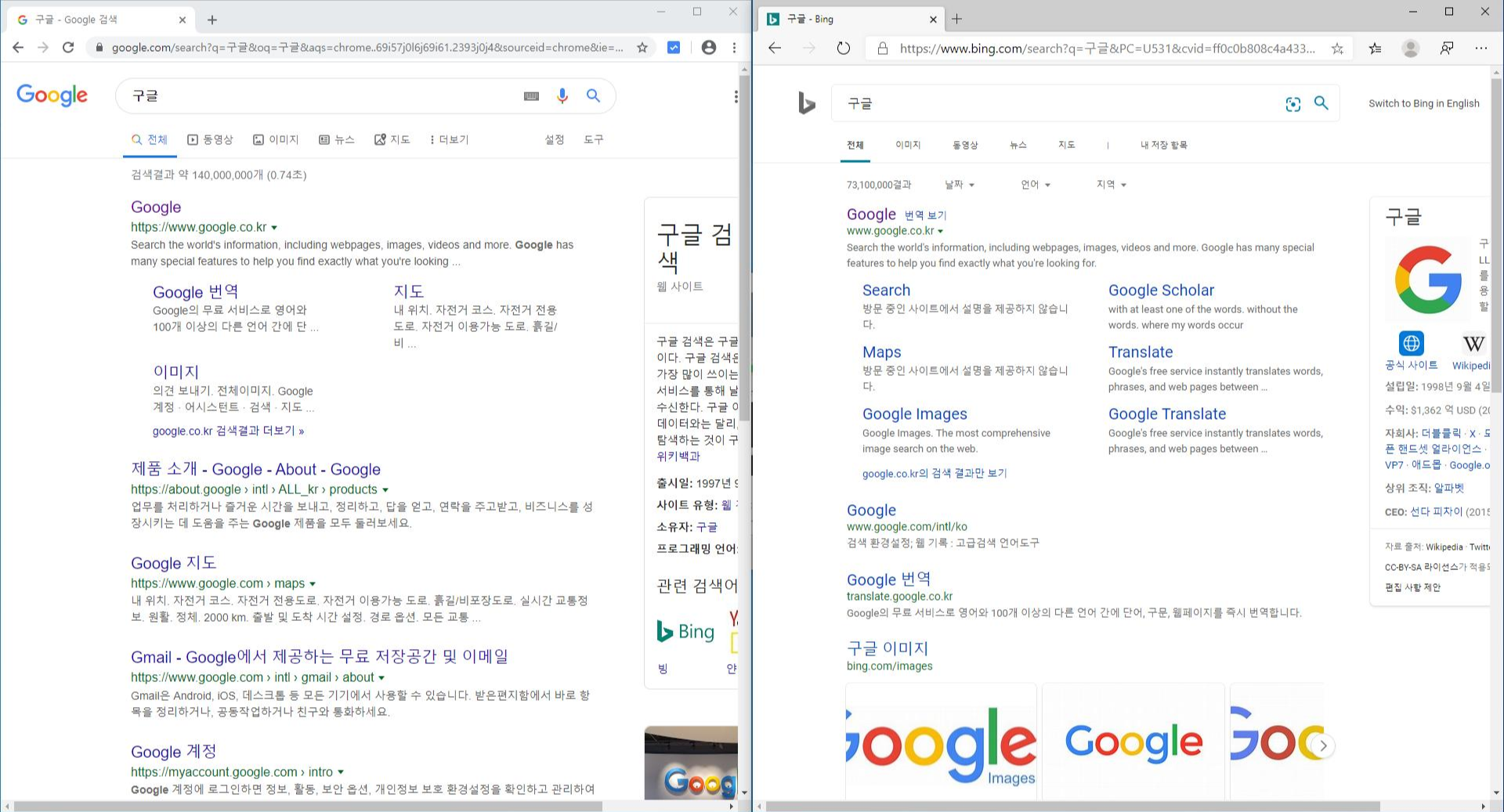Open Google 도구 link
Screen dimensions: 1504x812
(x=594, y=139)
